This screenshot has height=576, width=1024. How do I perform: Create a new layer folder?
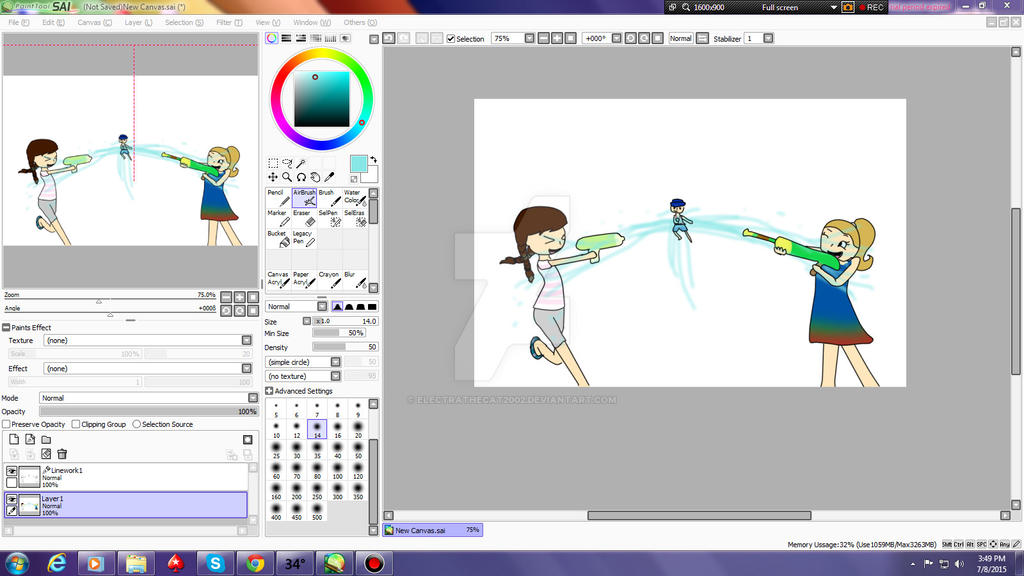click(46, 440)
